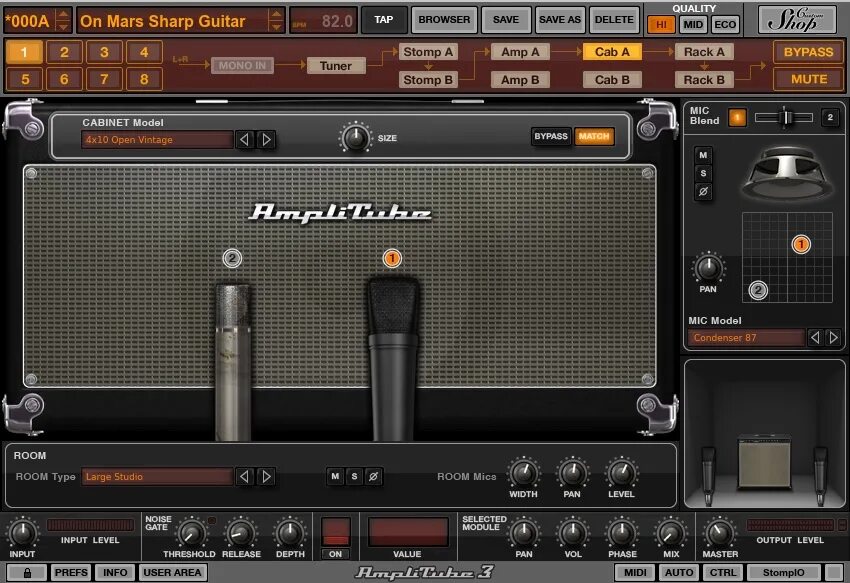Select next room type arrow

pyautogui.click(x=266, y=476)
